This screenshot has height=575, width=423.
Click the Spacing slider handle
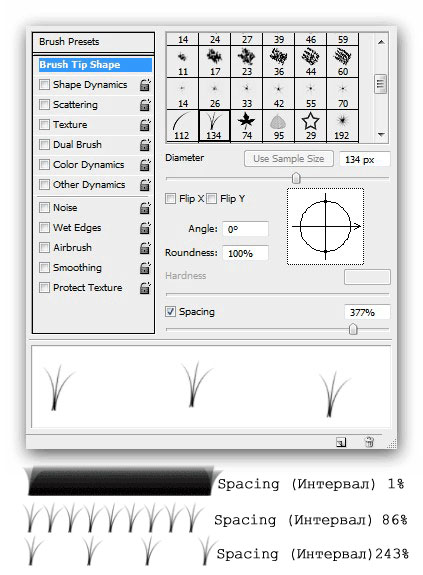(x=353, y=329)
